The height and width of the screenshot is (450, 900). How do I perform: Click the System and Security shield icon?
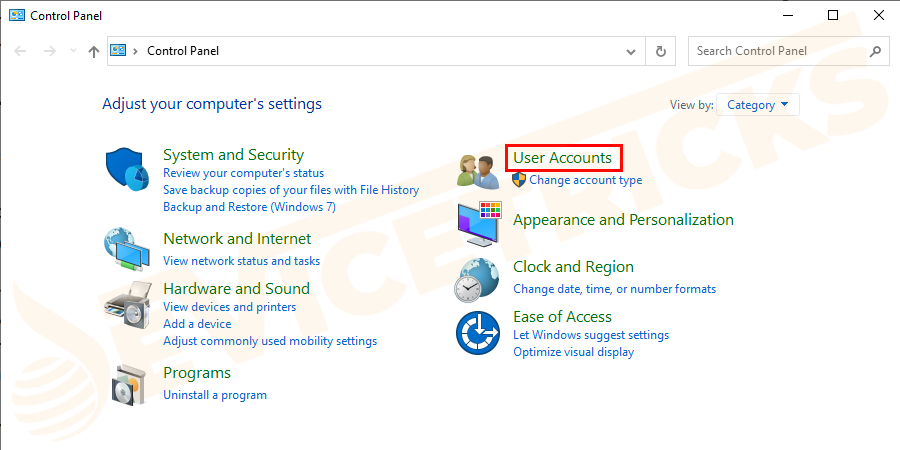click(x=127, y=170)
